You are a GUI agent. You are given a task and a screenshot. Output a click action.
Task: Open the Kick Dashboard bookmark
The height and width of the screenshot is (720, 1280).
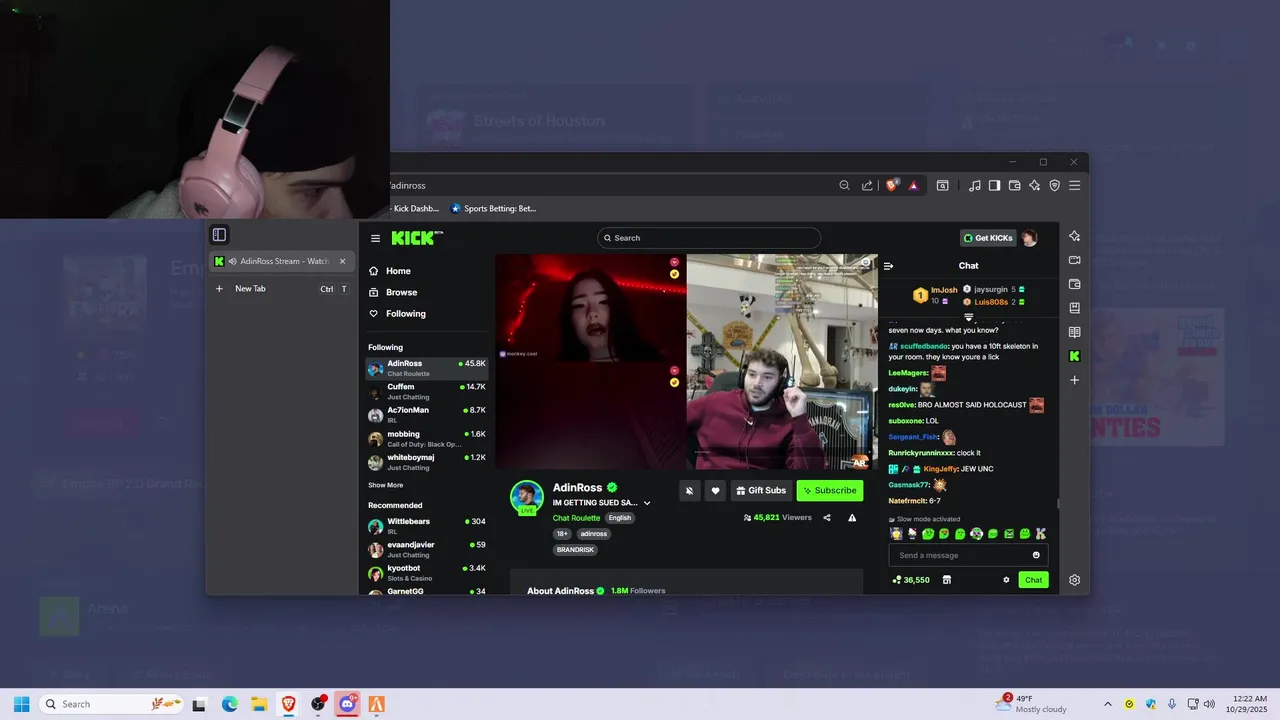pyautogui.click(x=414, y=208)
